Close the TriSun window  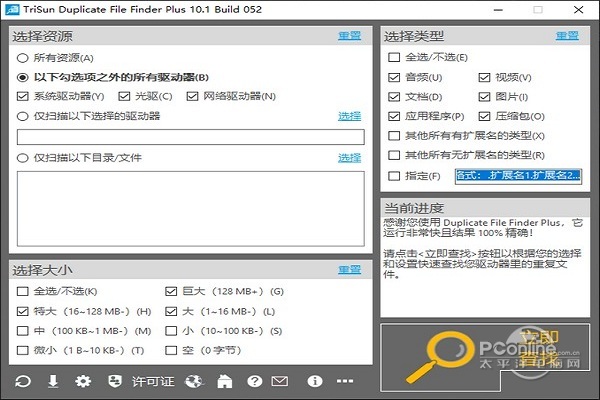pos(579,10)
